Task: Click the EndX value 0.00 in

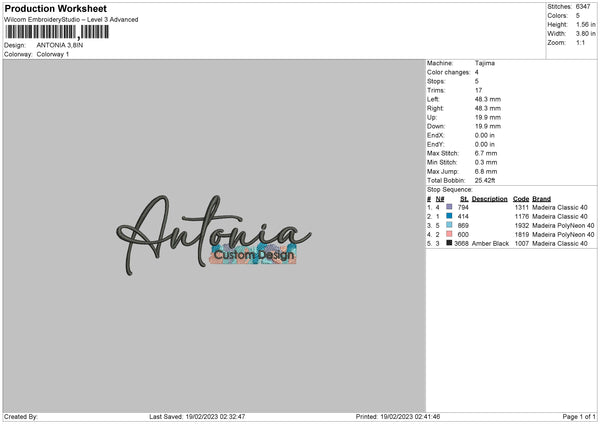Action: click(x=485, y=135)
